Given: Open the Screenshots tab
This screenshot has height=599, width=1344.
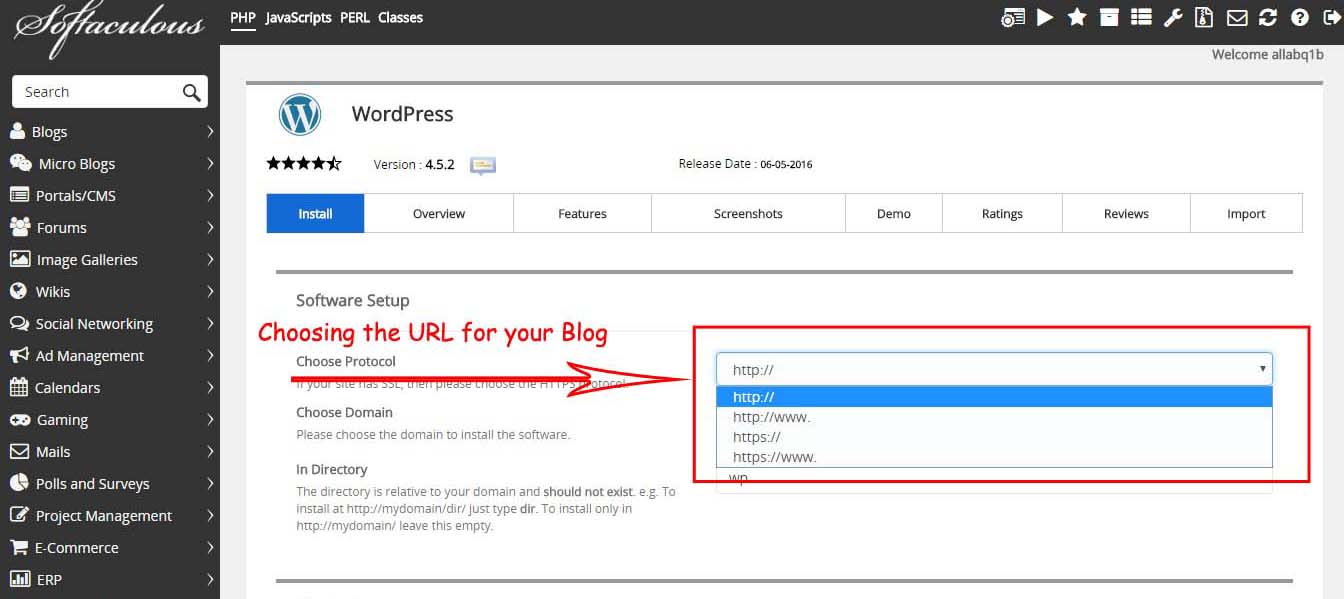Looking at the screenshot, I should pyautogui.click(x=748, y=213).
